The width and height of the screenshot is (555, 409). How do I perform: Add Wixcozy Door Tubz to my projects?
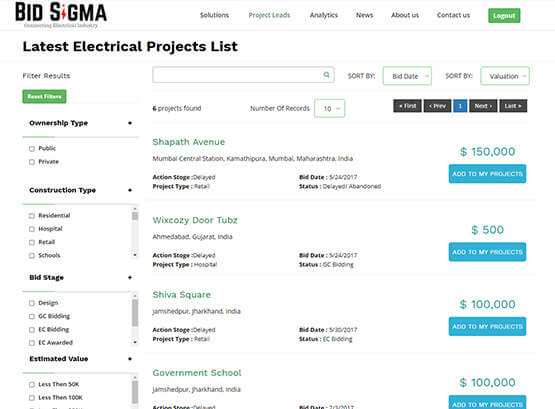487,252
